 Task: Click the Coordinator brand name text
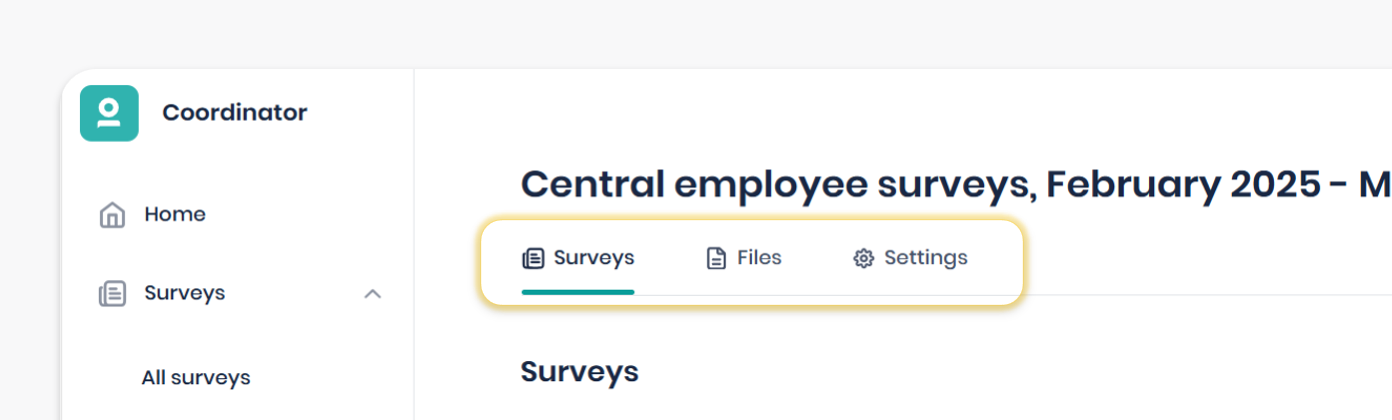coord(235,113)
